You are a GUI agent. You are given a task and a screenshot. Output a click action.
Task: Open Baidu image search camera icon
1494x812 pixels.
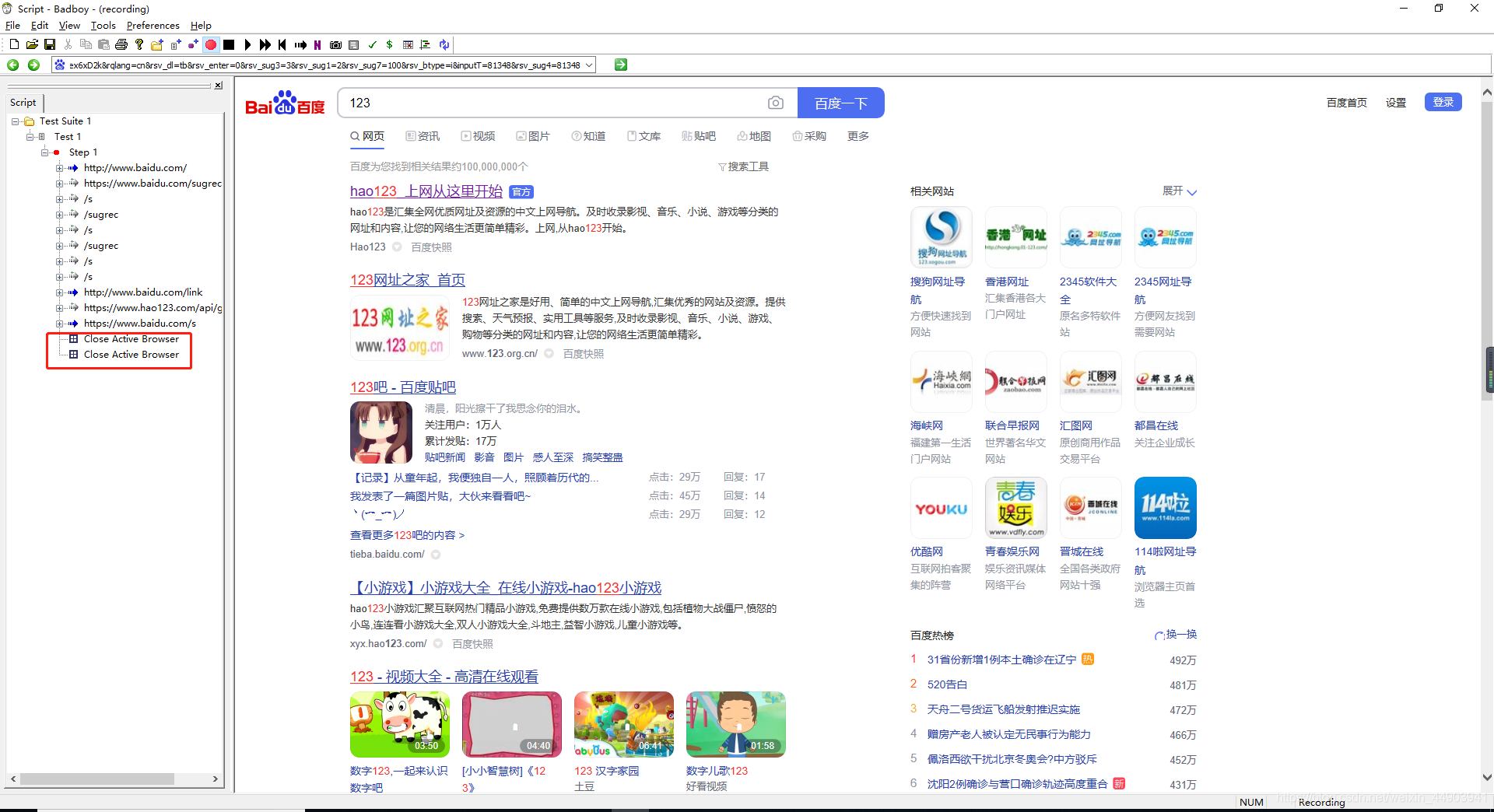point(775,103)
